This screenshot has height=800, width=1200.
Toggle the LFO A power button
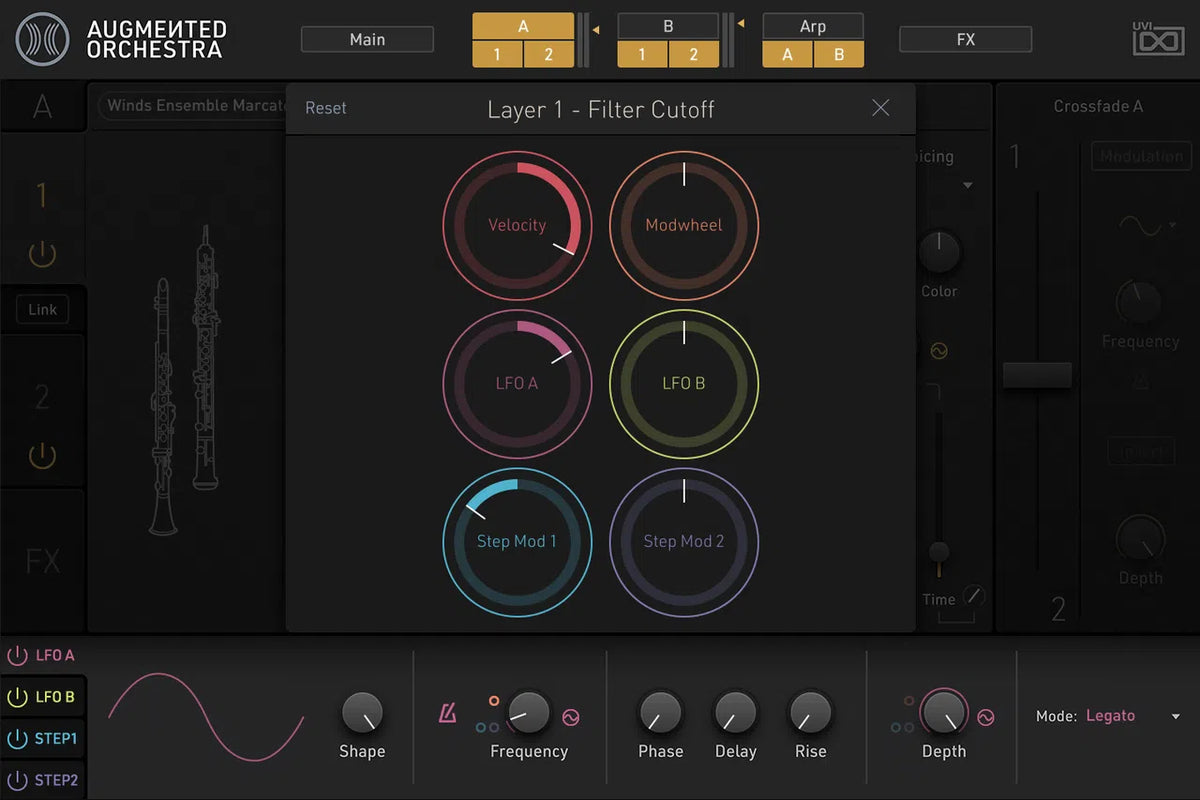click(17, 656)
